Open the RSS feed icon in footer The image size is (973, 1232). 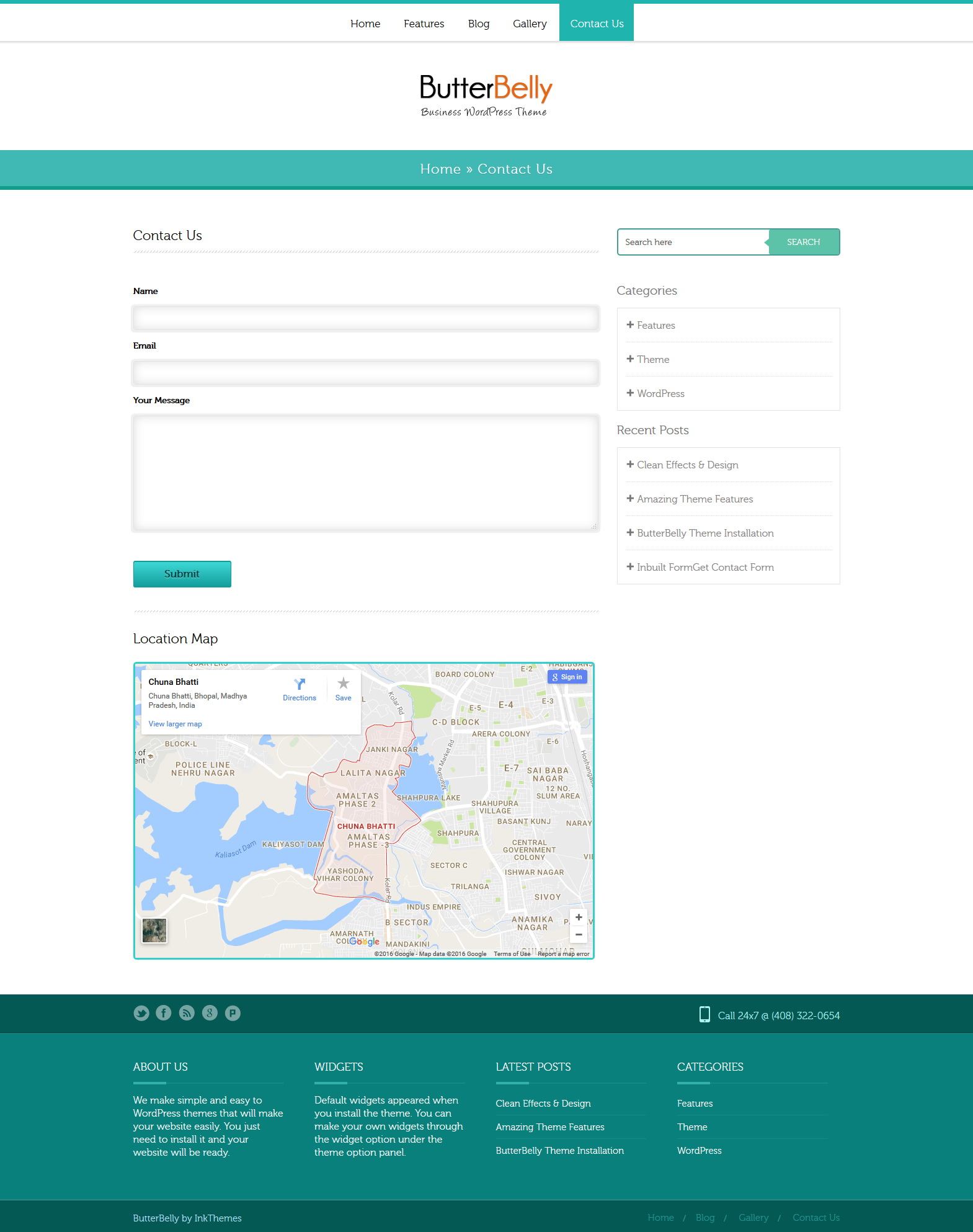(187, 1013)
